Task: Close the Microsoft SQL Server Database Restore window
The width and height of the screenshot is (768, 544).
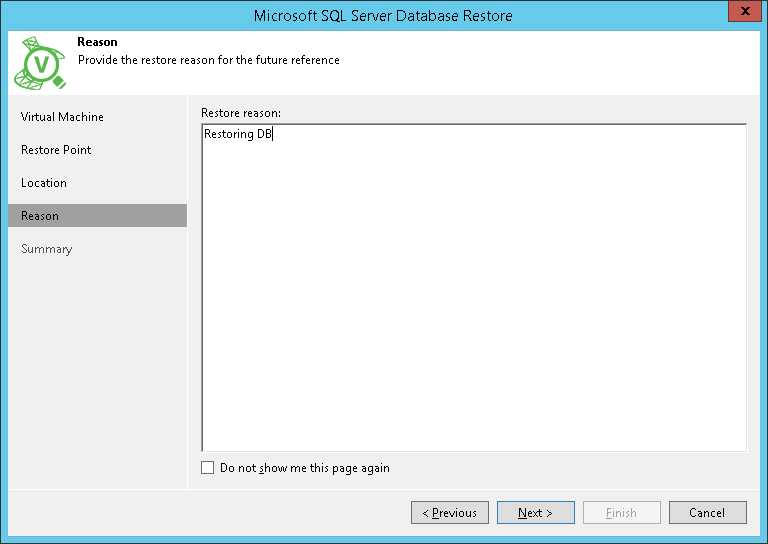Action: tap(745, 11)
